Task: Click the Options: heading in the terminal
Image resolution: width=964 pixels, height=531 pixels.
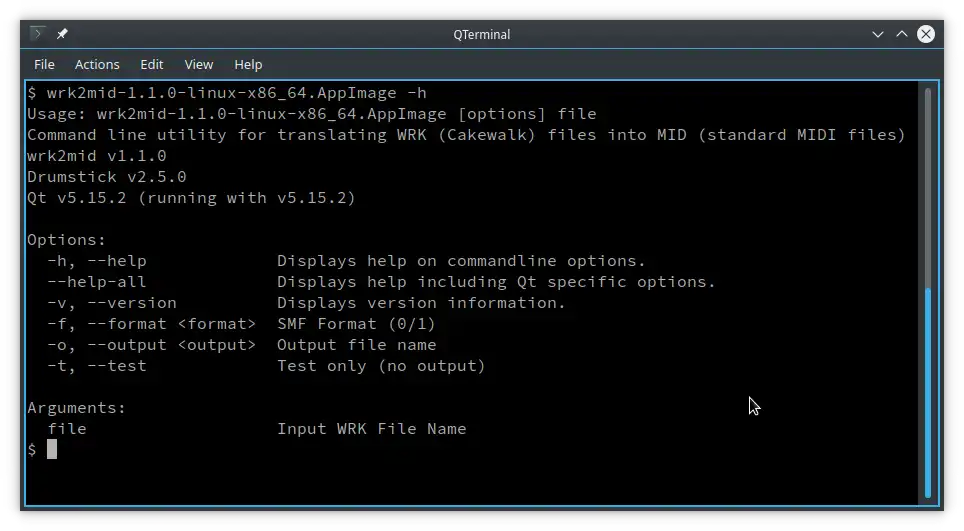Action: [x=67, y=240]
